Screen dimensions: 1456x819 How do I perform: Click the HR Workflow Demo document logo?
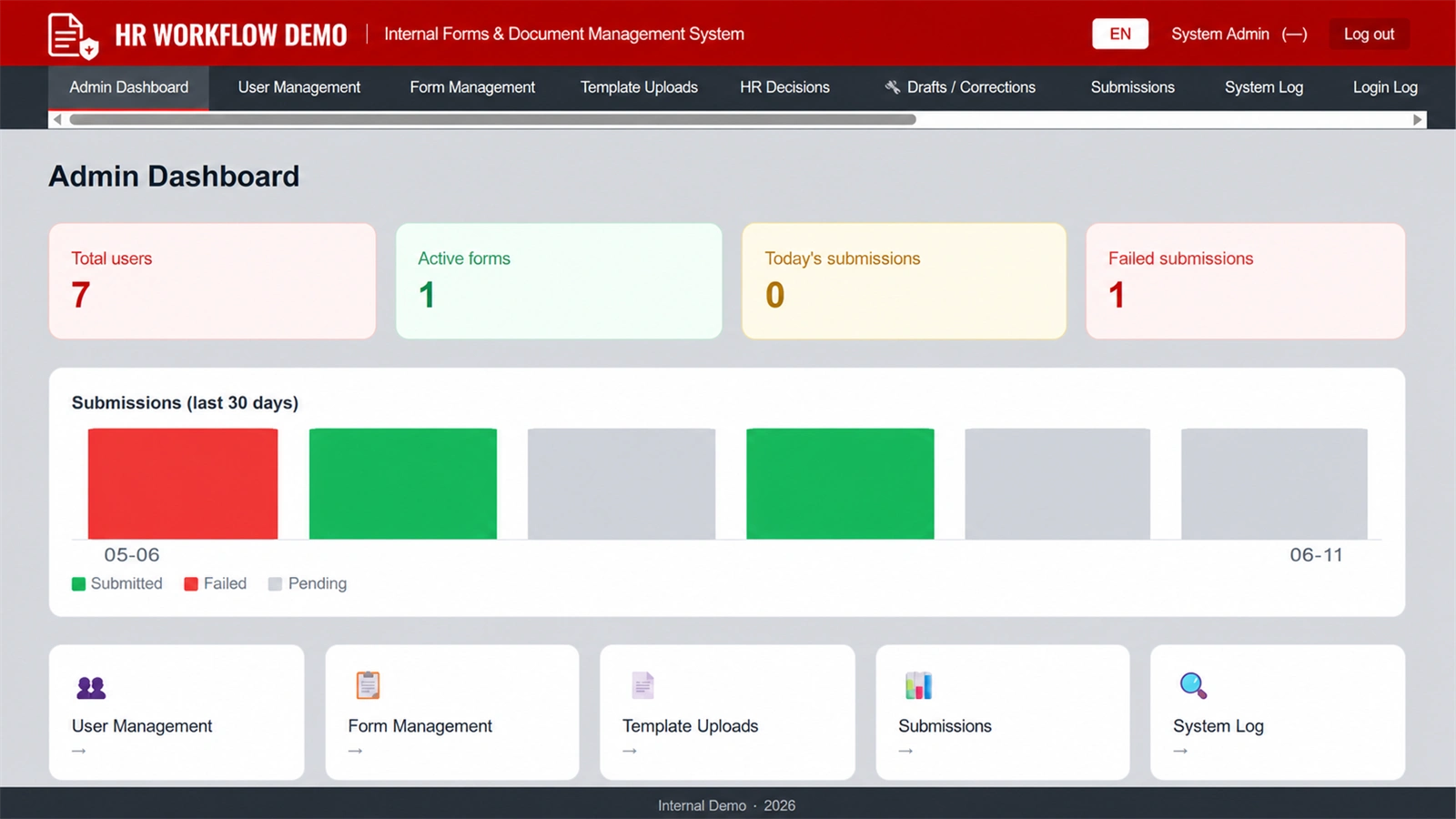pyautogui.click(x=73, y=35)
